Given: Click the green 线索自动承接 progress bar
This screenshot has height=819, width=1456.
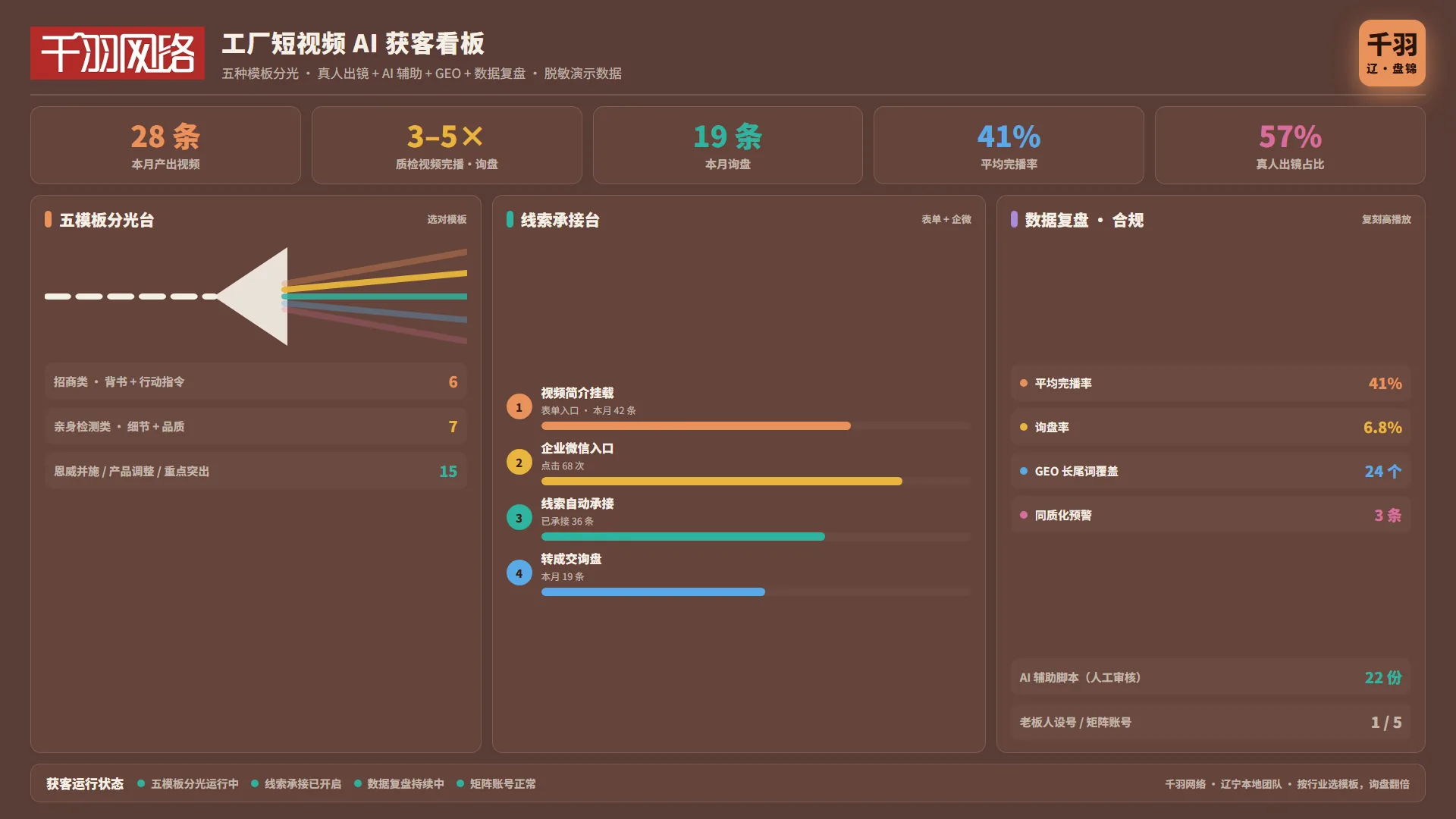Looking at the screenshot, I should coord(683,537).
